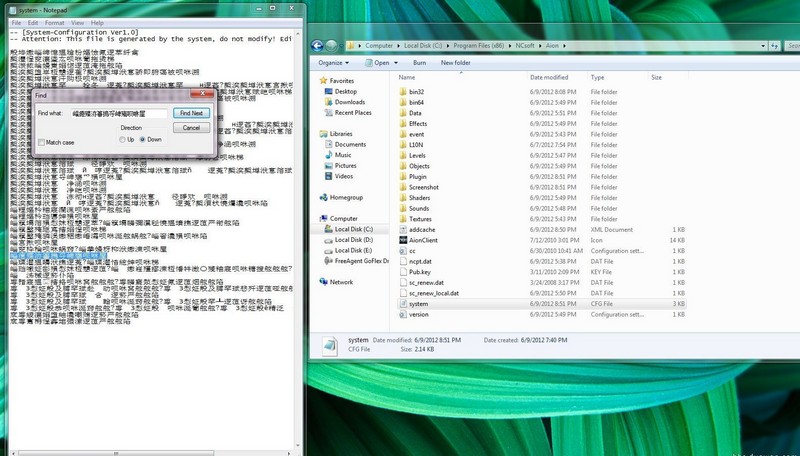This screenshot has height=456, width=800.
Task: Open the Network location
Action: tap(340, 282)
